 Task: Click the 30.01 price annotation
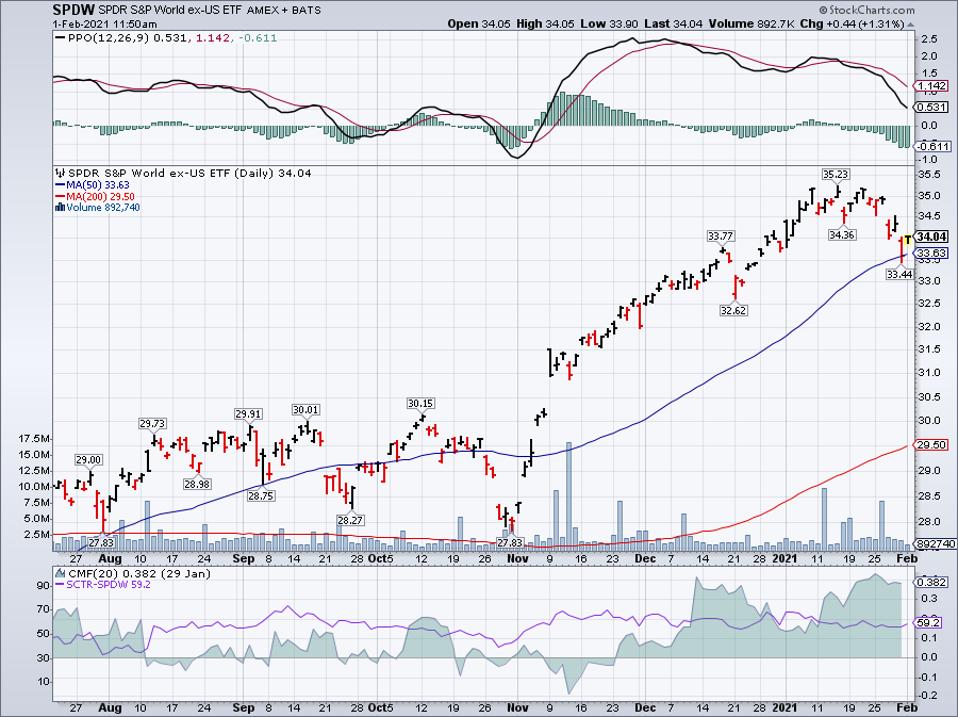[305, 410]
